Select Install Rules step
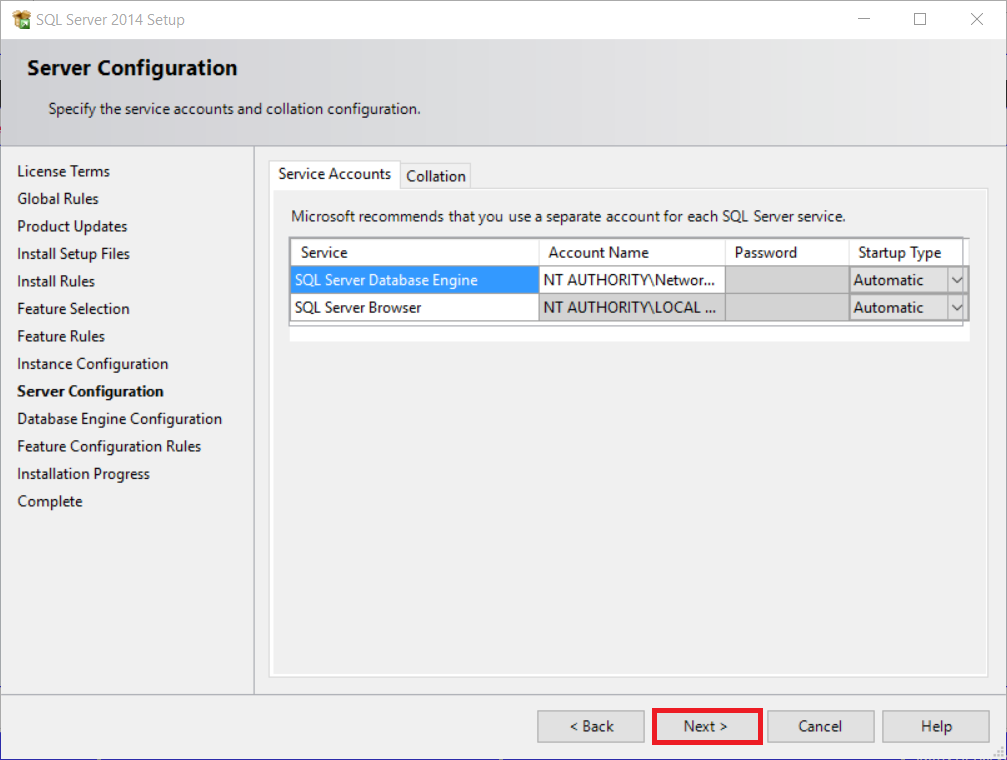This screenshot has height=760, width=1007. (x=56, y=281)
